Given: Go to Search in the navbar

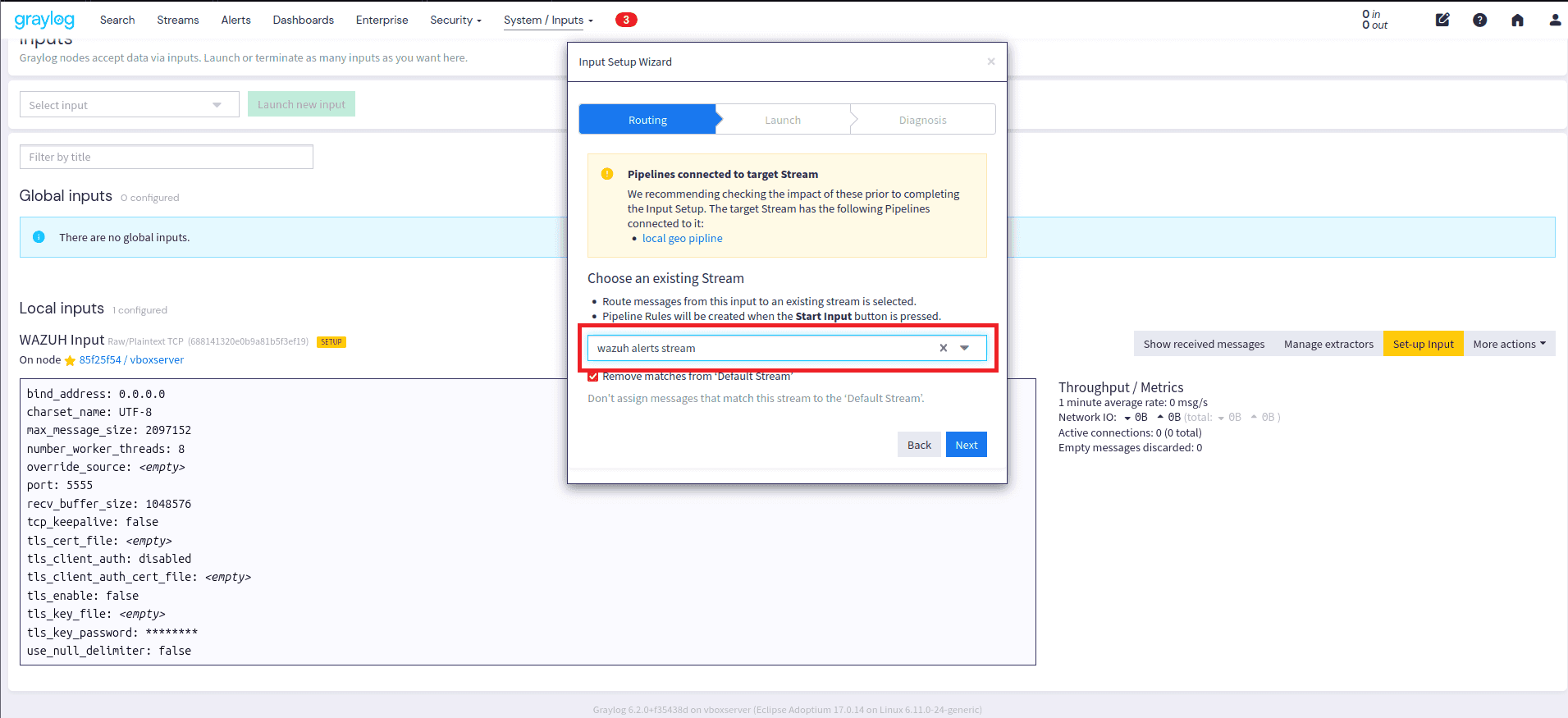Looking at the screenshot, I should (117, 20).
